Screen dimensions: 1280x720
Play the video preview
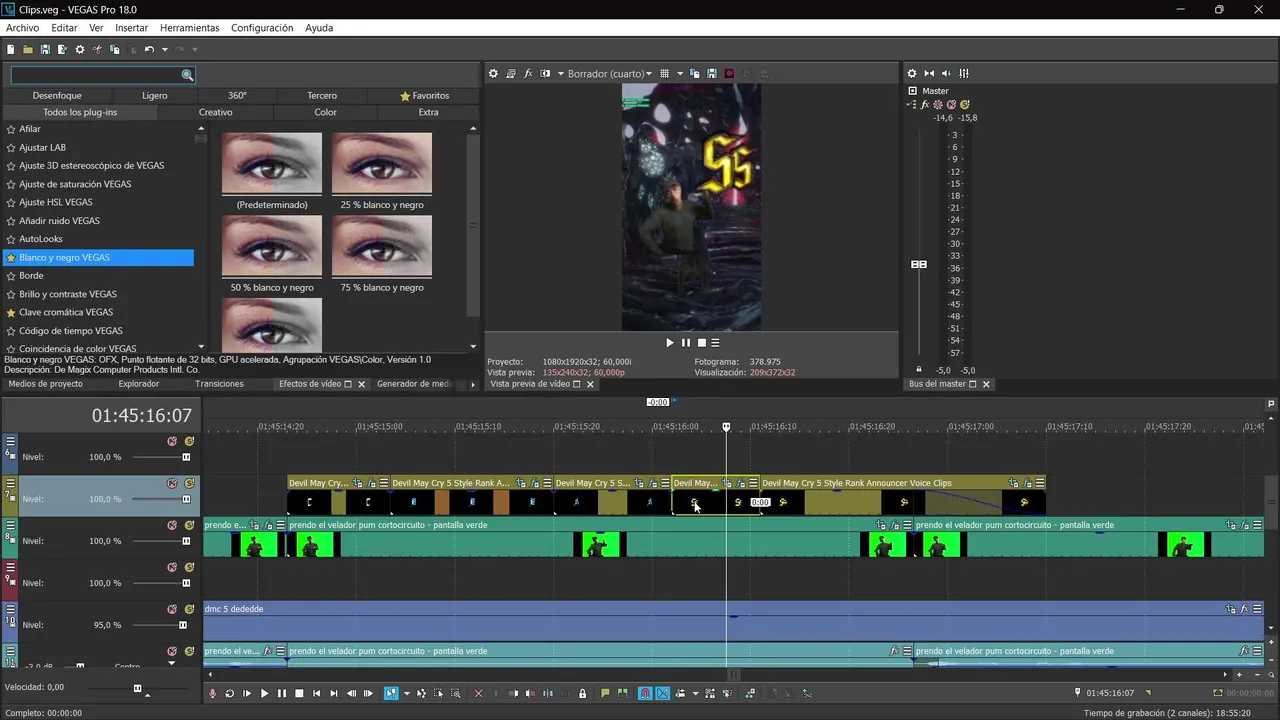(x=670, y=343)
